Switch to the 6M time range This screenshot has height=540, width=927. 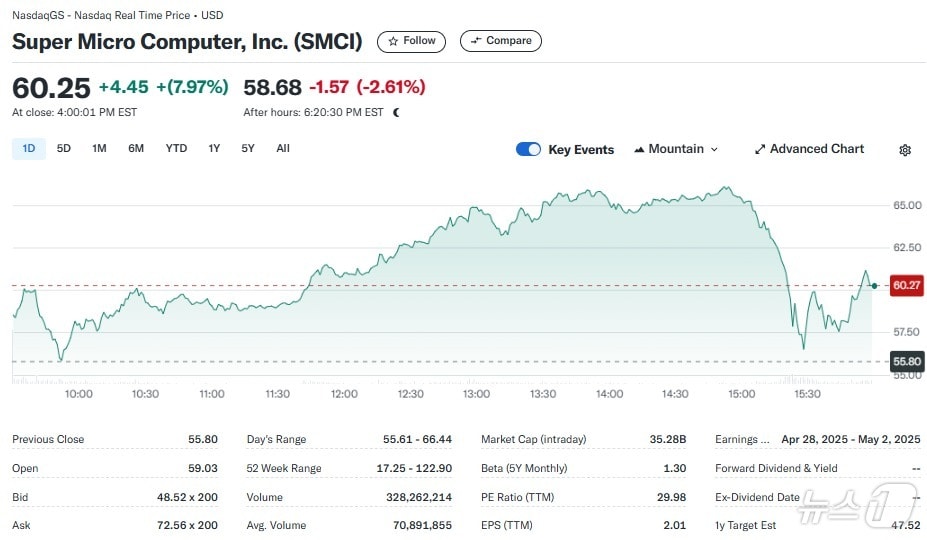pos(136,149)
